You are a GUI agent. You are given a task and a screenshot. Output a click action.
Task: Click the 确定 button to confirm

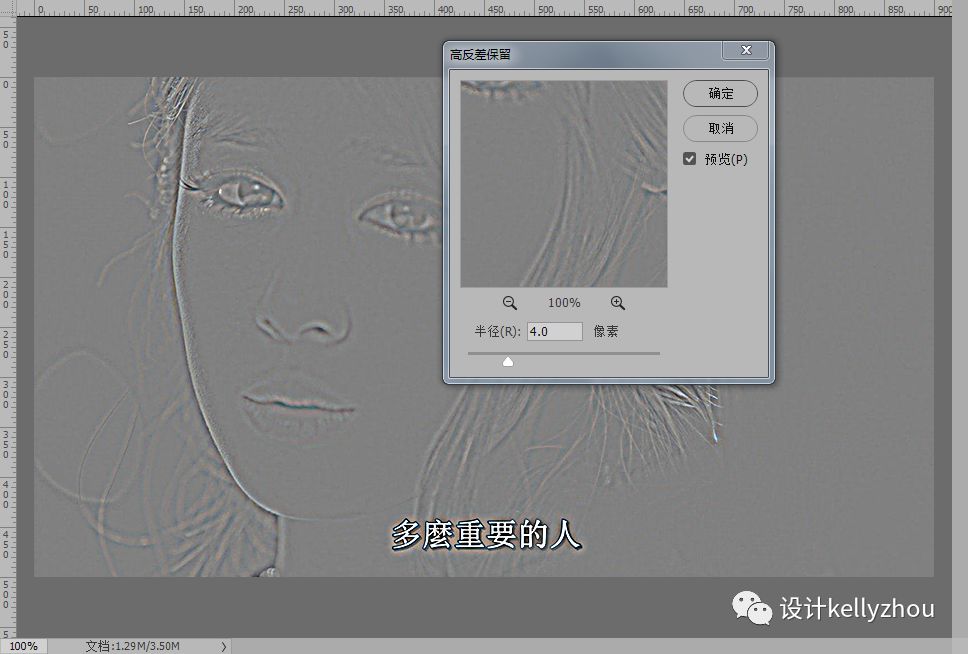[720, 93]
